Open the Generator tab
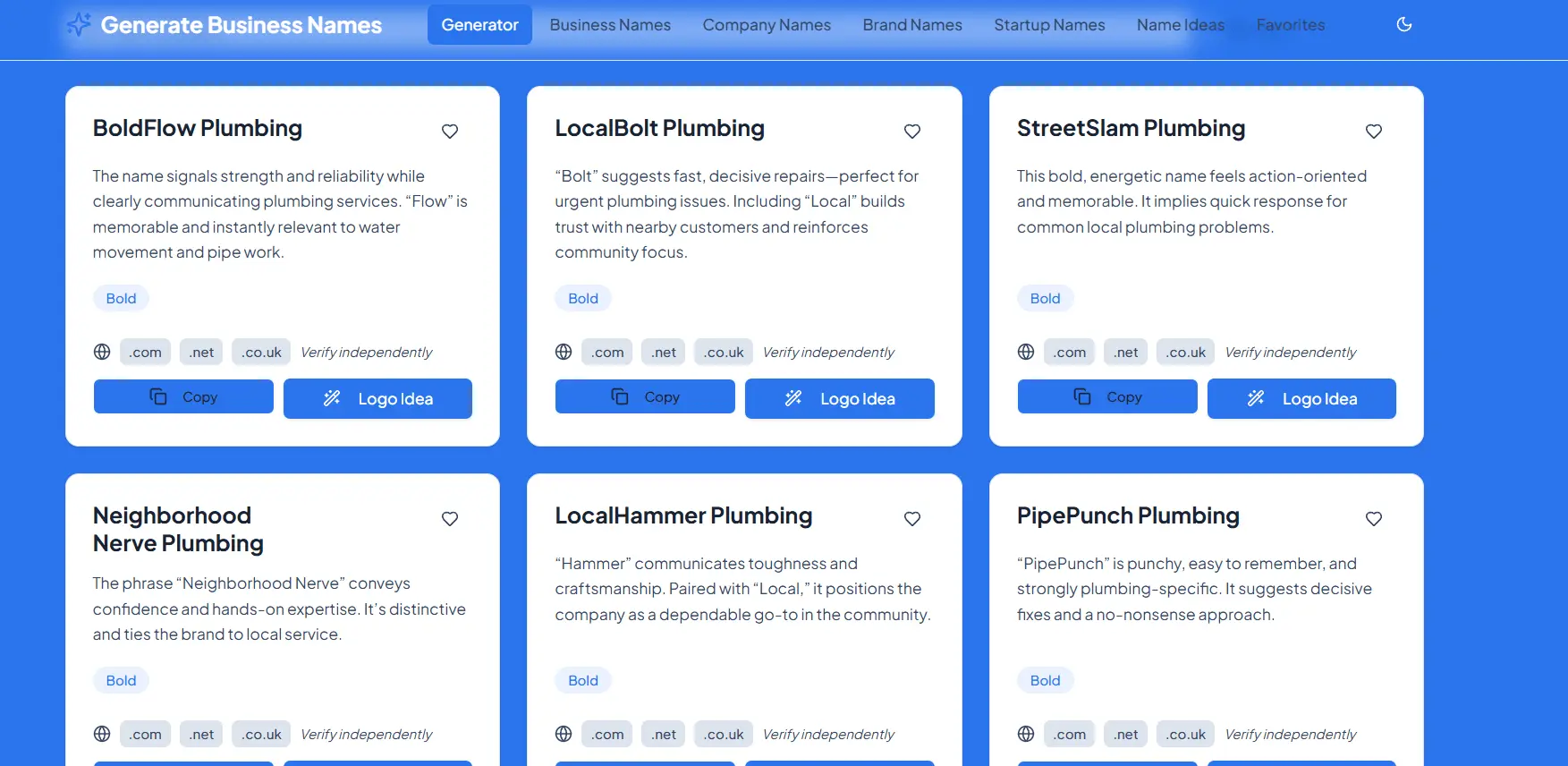1568x766 pixels. (479, 25)
